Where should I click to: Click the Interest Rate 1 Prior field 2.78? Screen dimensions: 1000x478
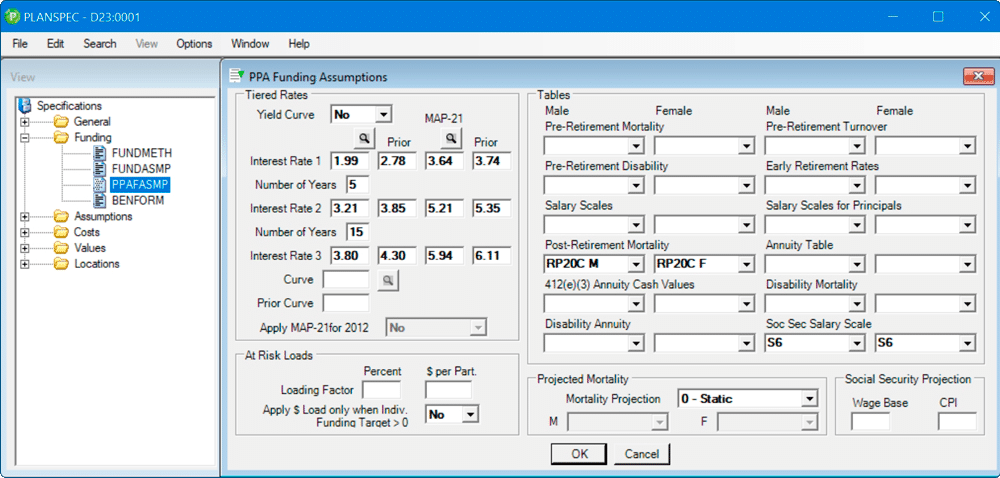coord(397,161)
